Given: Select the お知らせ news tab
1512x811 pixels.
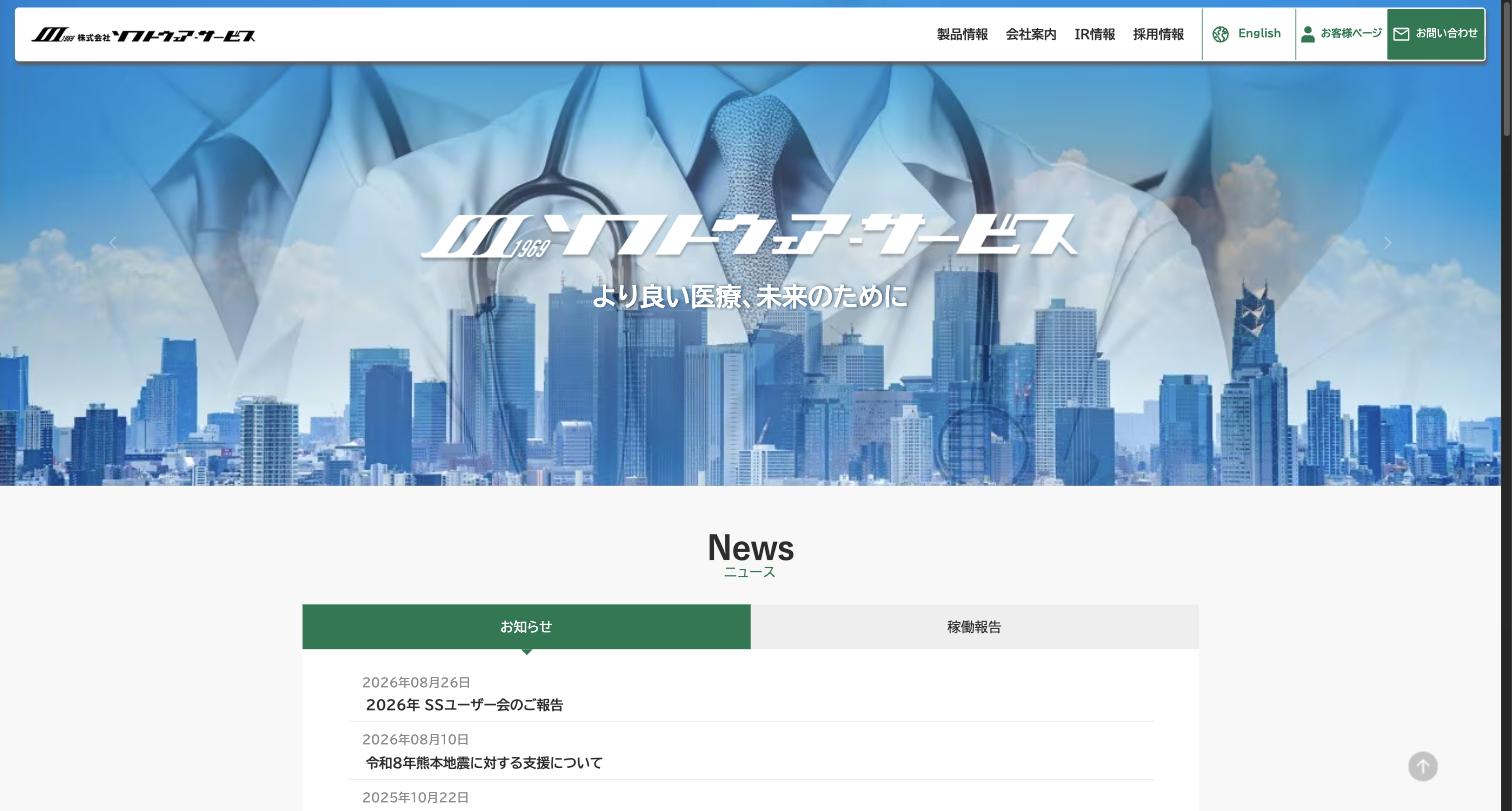Looking at the screenshot, I should pos(526,627).
